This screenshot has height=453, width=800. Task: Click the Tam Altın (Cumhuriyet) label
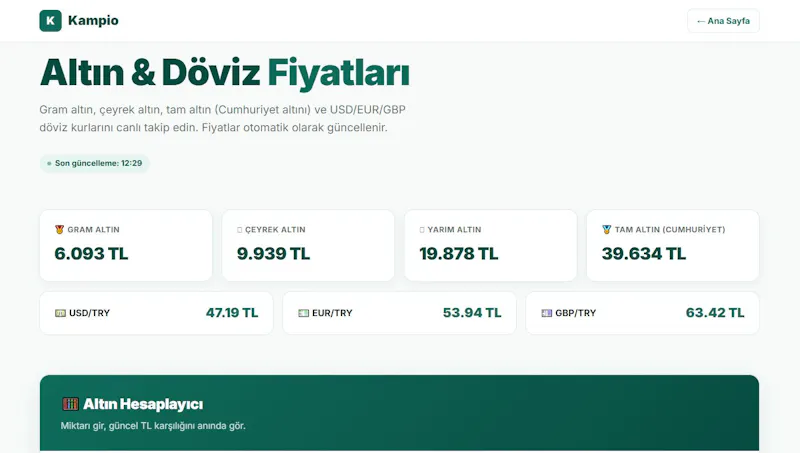point(670,230)
